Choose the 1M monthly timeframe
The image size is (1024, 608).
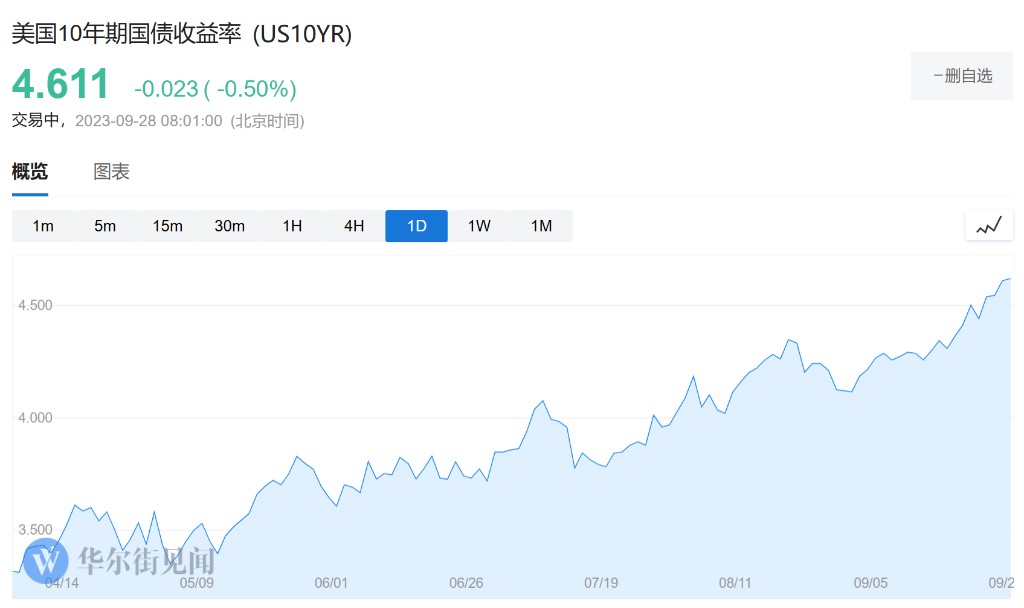[541, 226]
